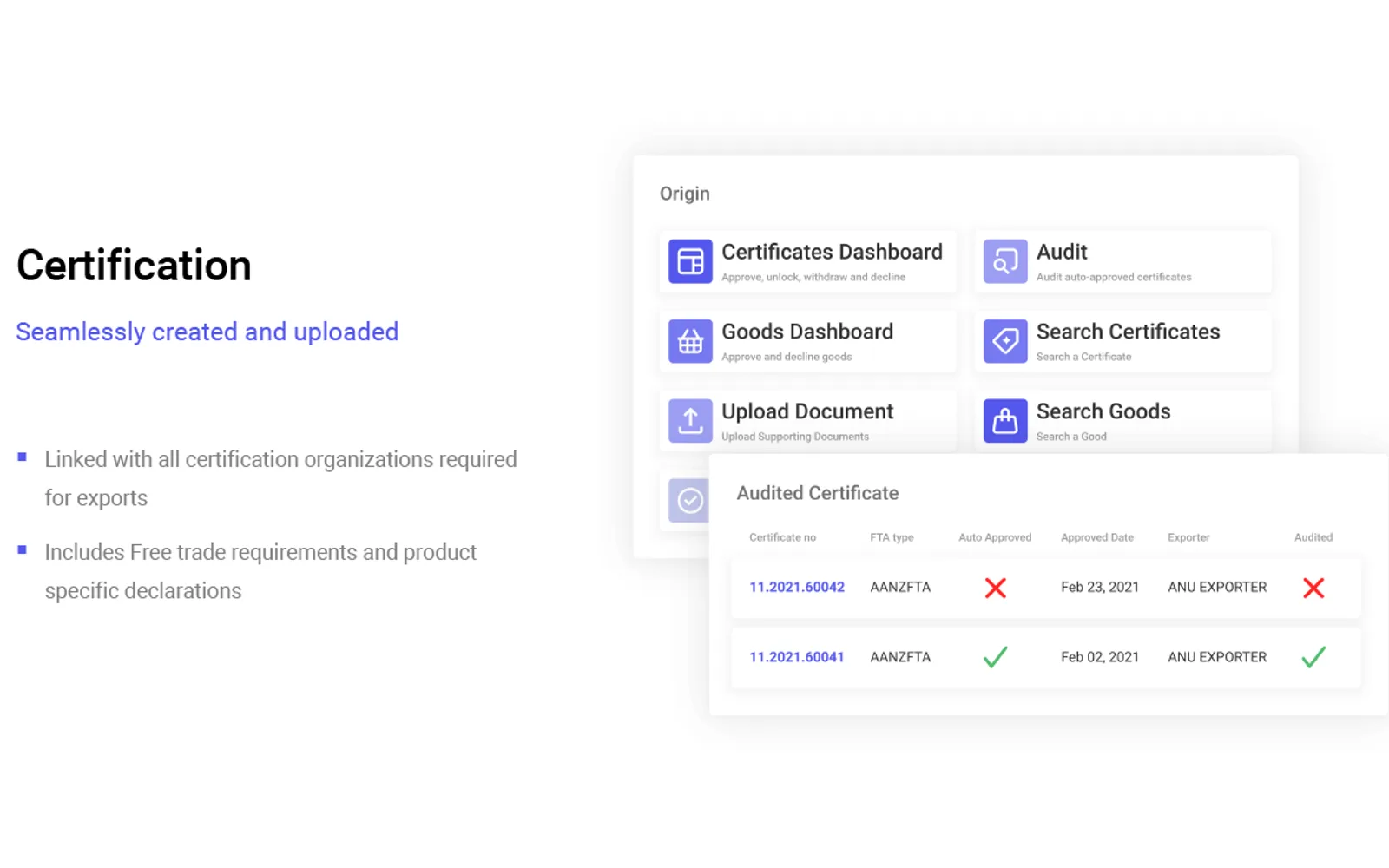Click the Auto Approved column header
Viewport: 1389px width, 868px height.
click(995, 537)
